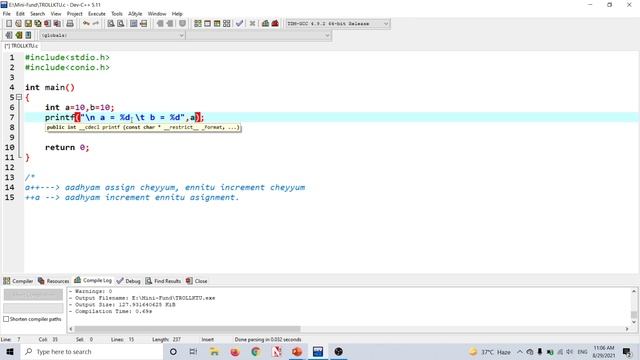This screenshot has width=640, height=360.
Task: Click the '#include<conio.h>' line
Action: click(67, 67)
